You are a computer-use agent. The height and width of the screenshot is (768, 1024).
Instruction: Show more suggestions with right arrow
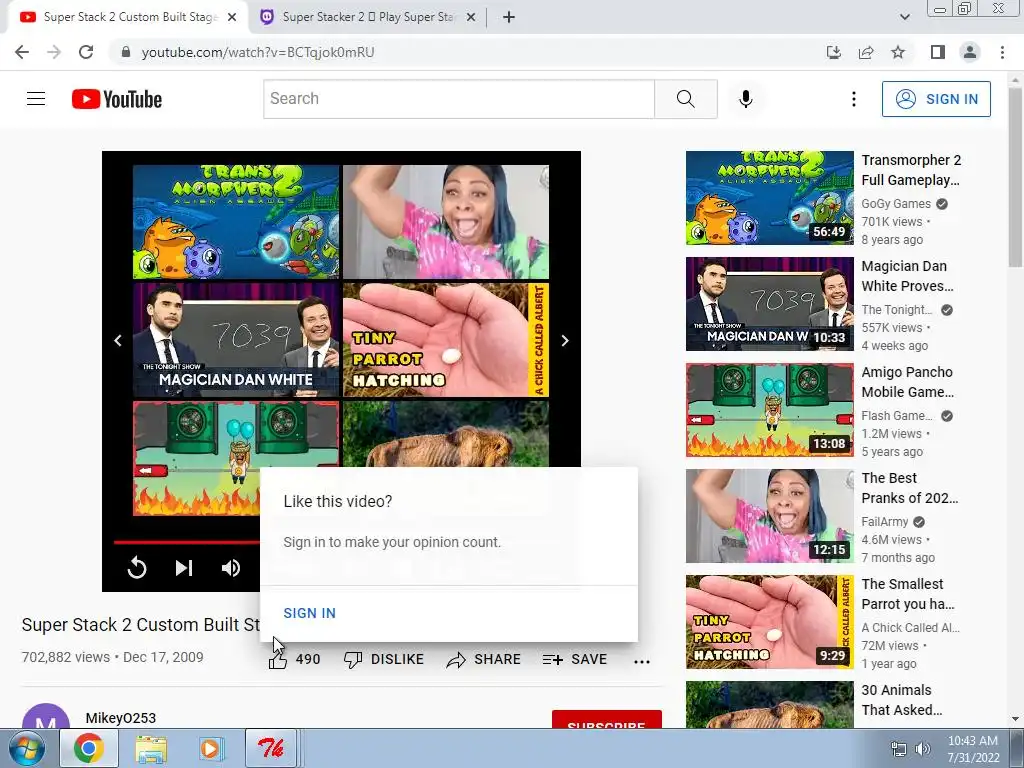coord(565,340)
